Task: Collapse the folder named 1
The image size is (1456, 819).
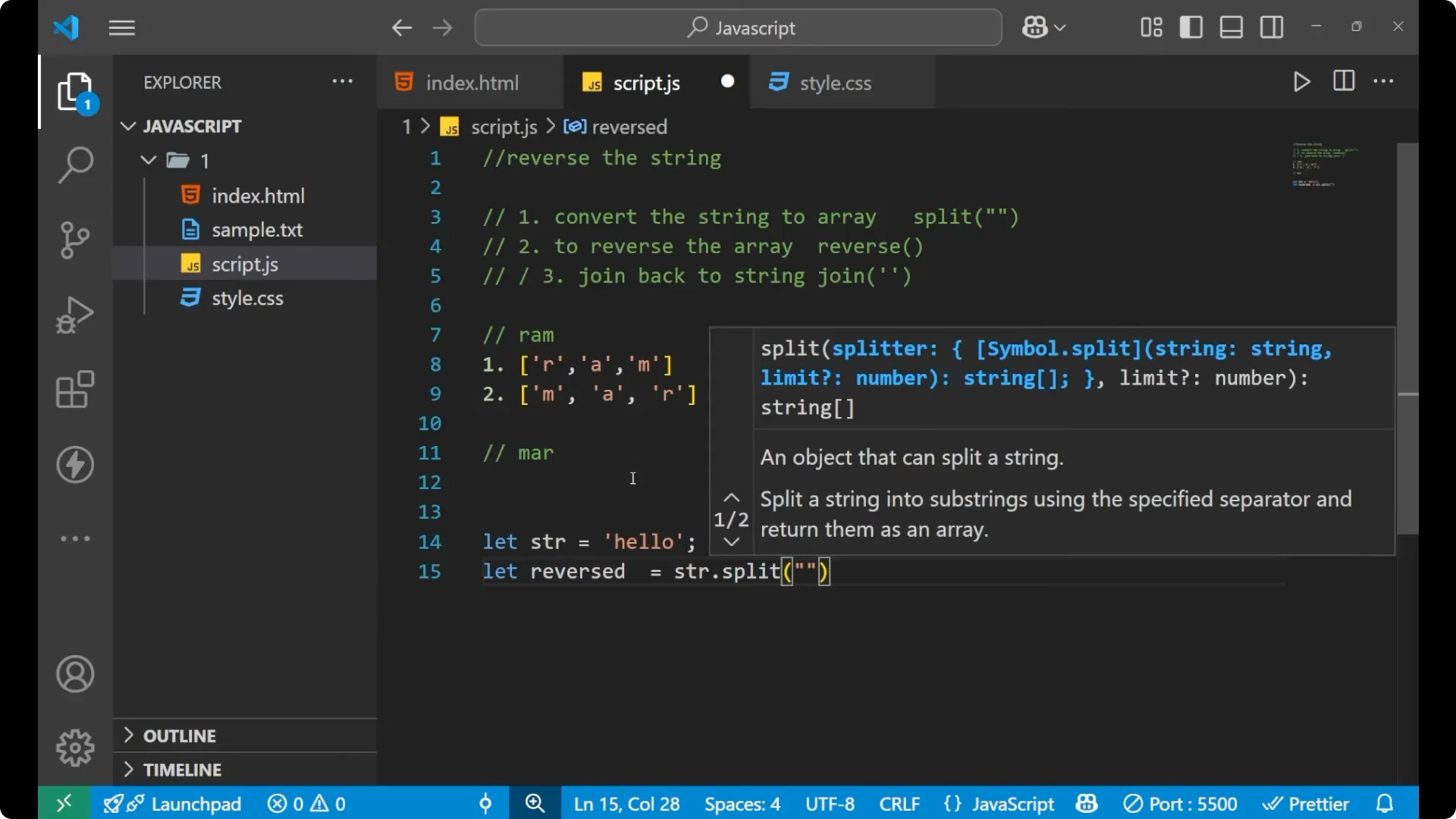Action: (148, 160)
